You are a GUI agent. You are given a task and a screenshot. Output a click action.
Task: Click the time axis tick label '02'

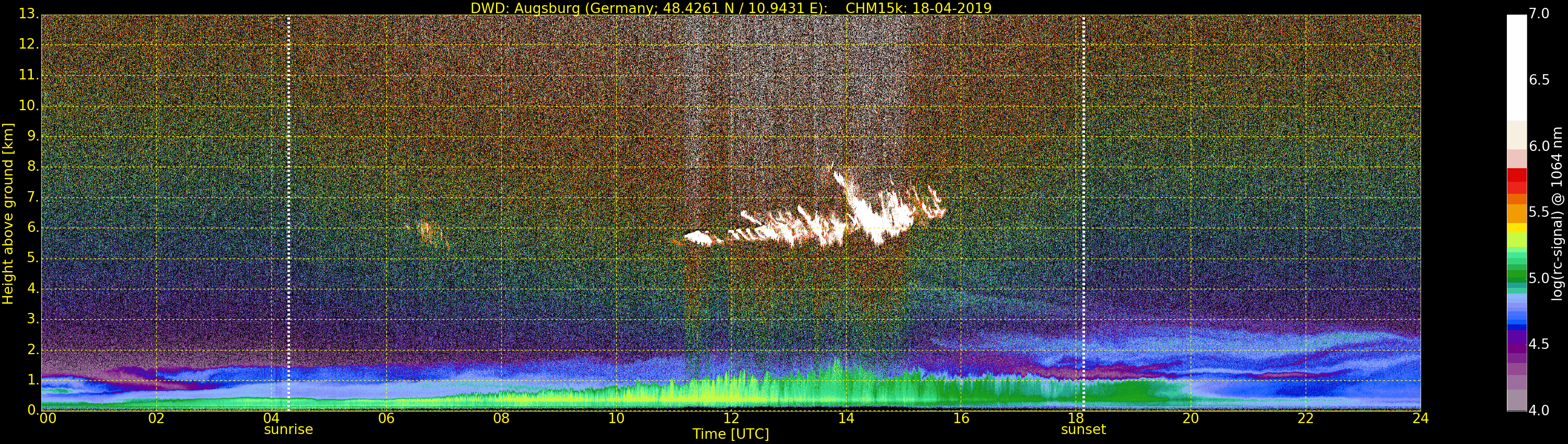tap(156, 418)
